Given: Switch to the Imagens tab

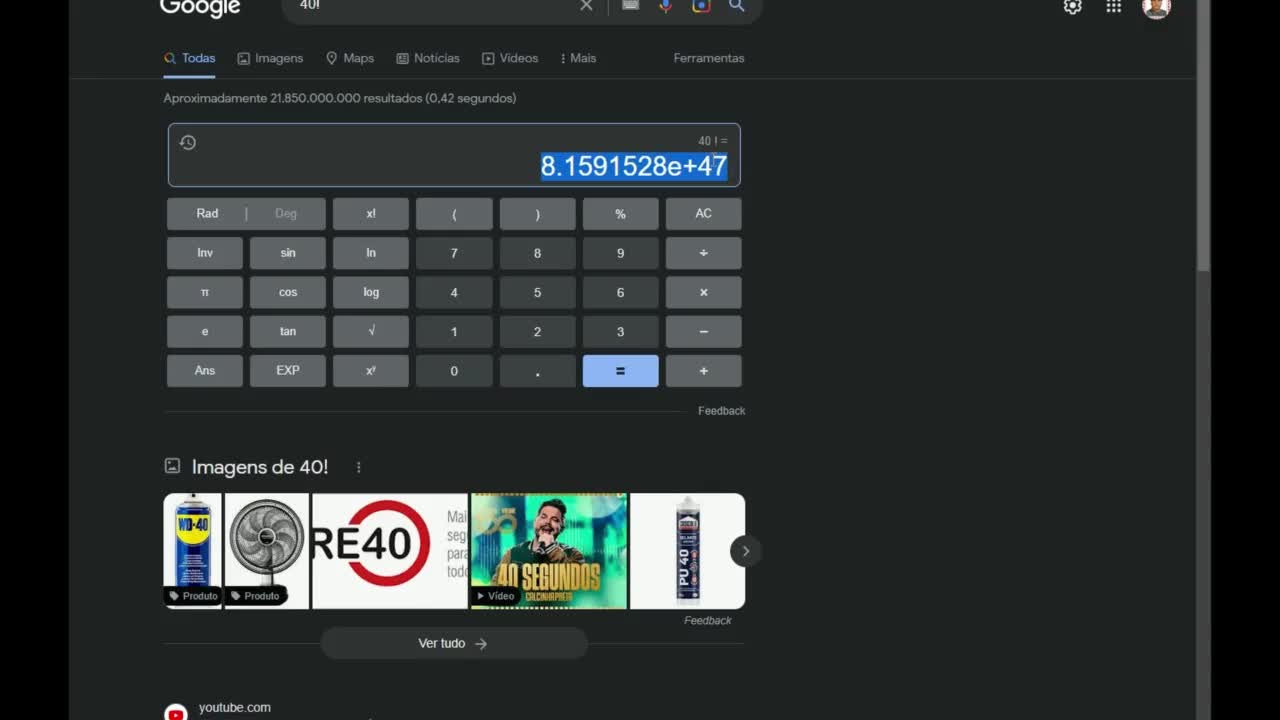Looking at the screenshot, I should (270, 58).
